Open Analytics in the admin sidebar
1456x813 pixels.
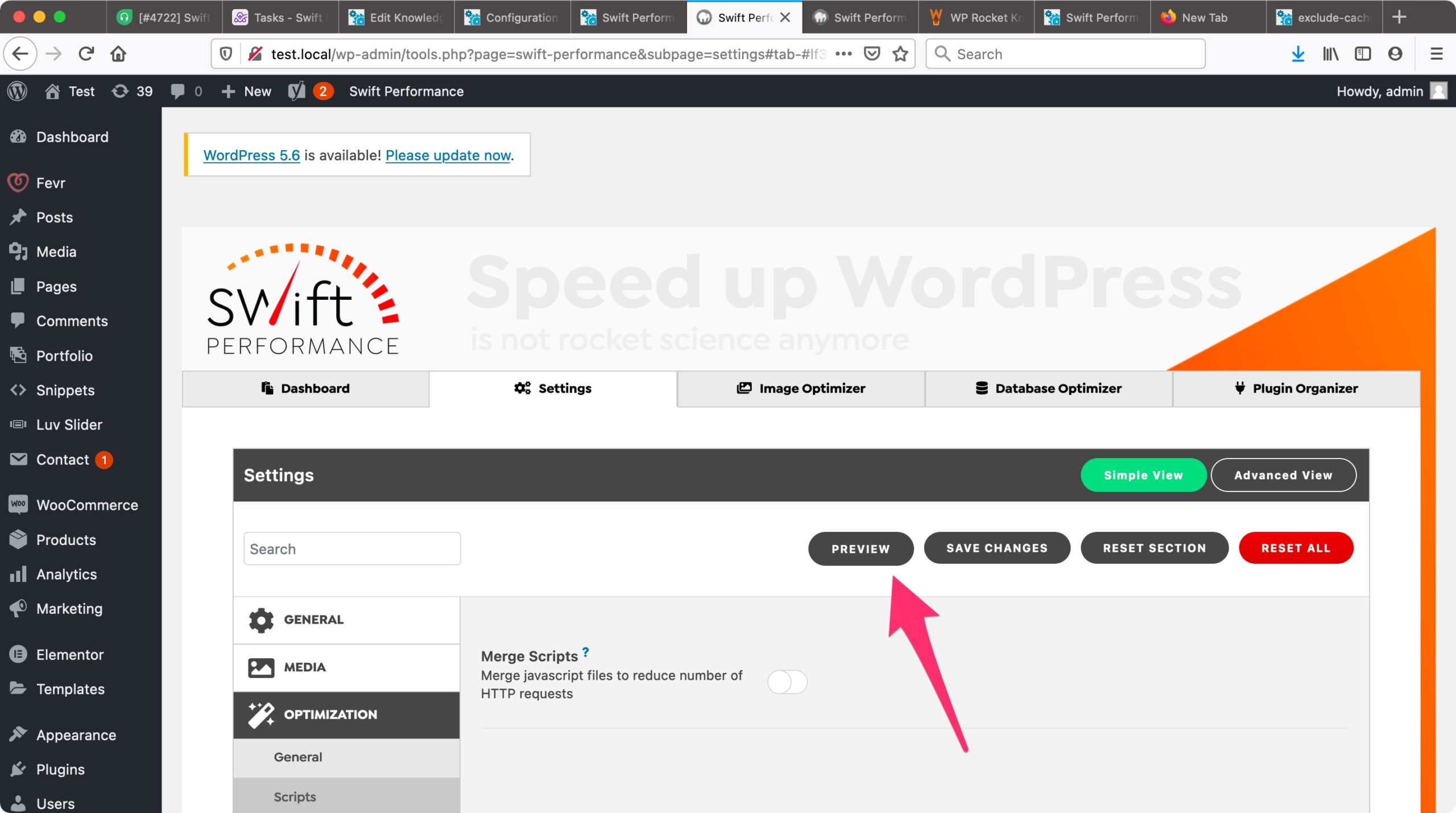pos(81,575)
